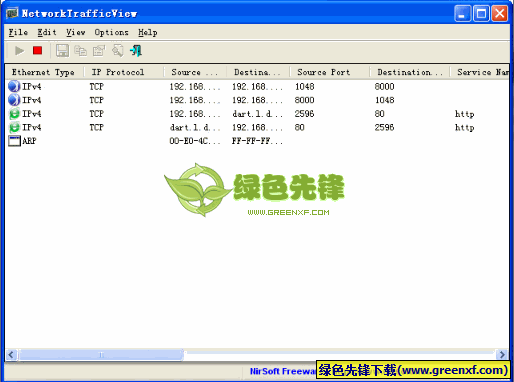Click the Save floppy disk toolbar icon
The image size is (514, 382).
coord(62,51)
